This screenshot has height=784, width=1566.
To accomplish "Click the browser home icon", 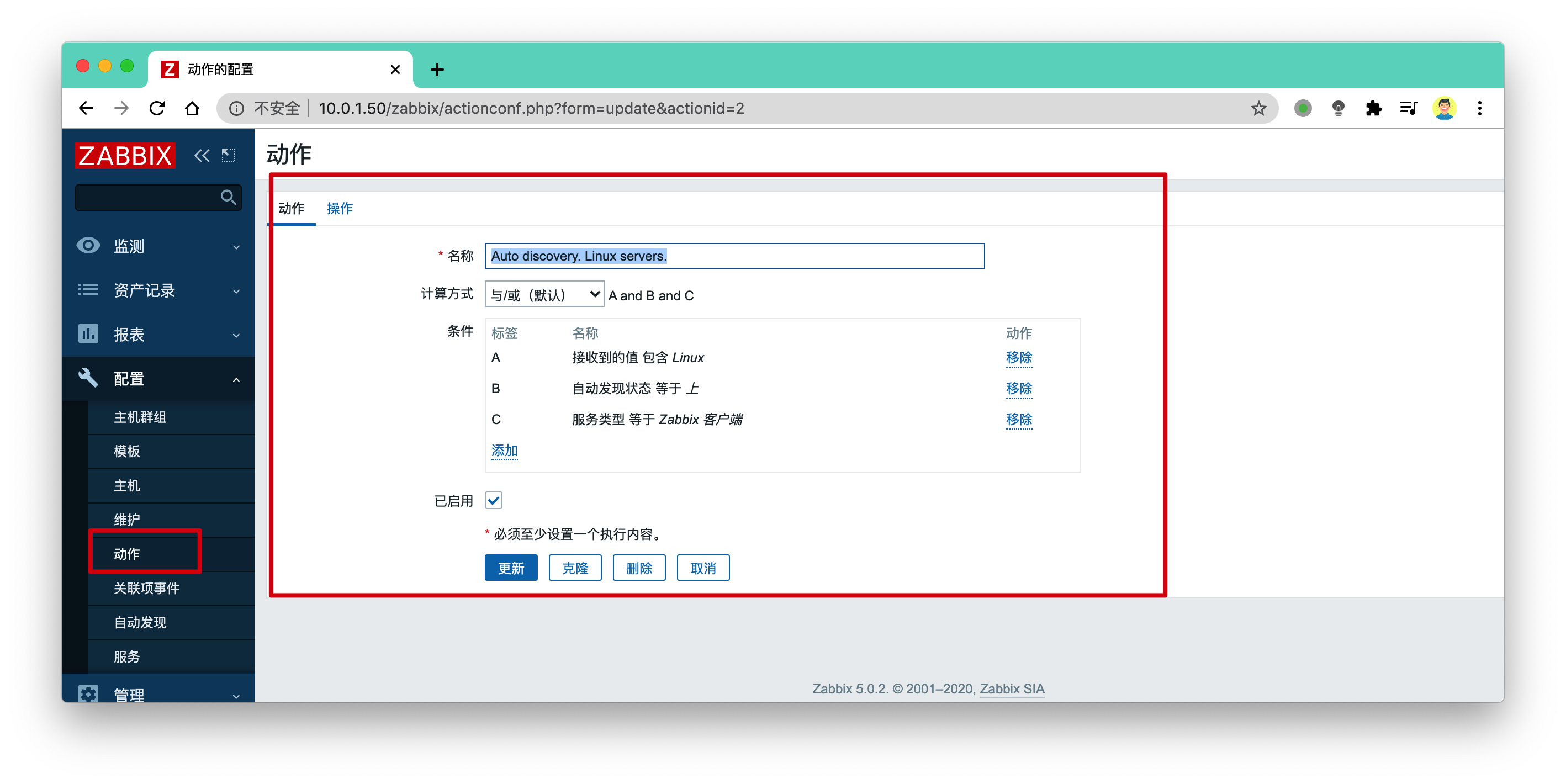I will point(192,108).
